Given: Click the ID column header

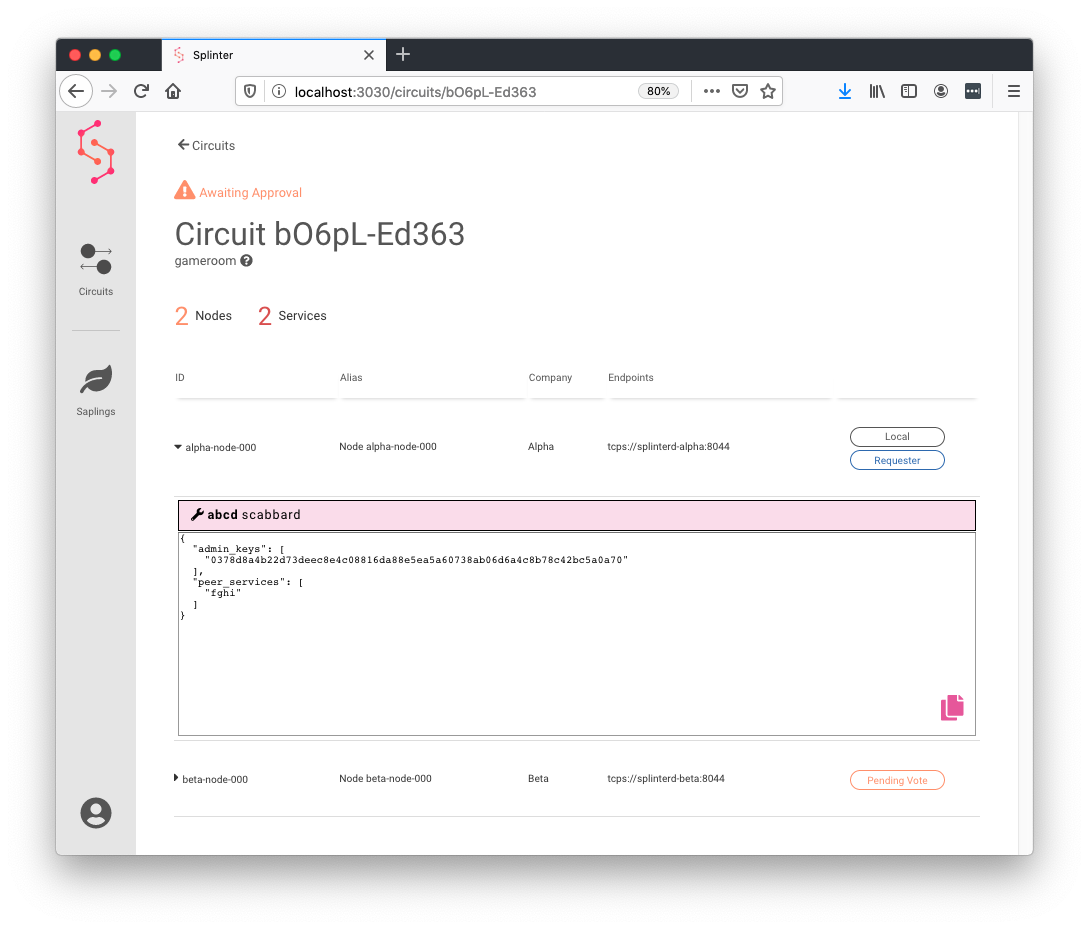Looking at the screenshot, I should click(x=180, y=378).
